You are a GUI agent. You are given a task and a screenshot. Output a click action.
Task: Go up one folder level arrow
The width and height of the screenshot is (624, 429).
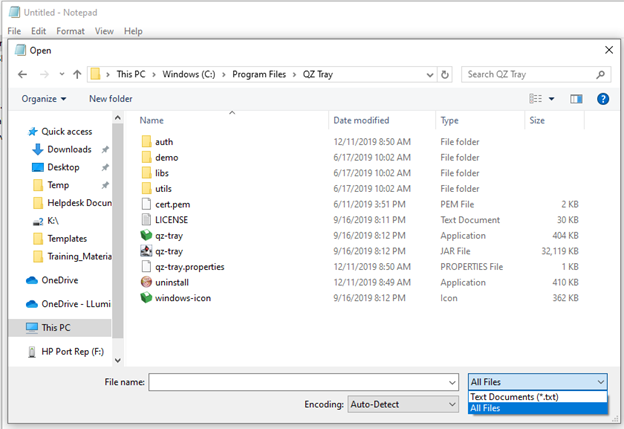pos(77,75)
